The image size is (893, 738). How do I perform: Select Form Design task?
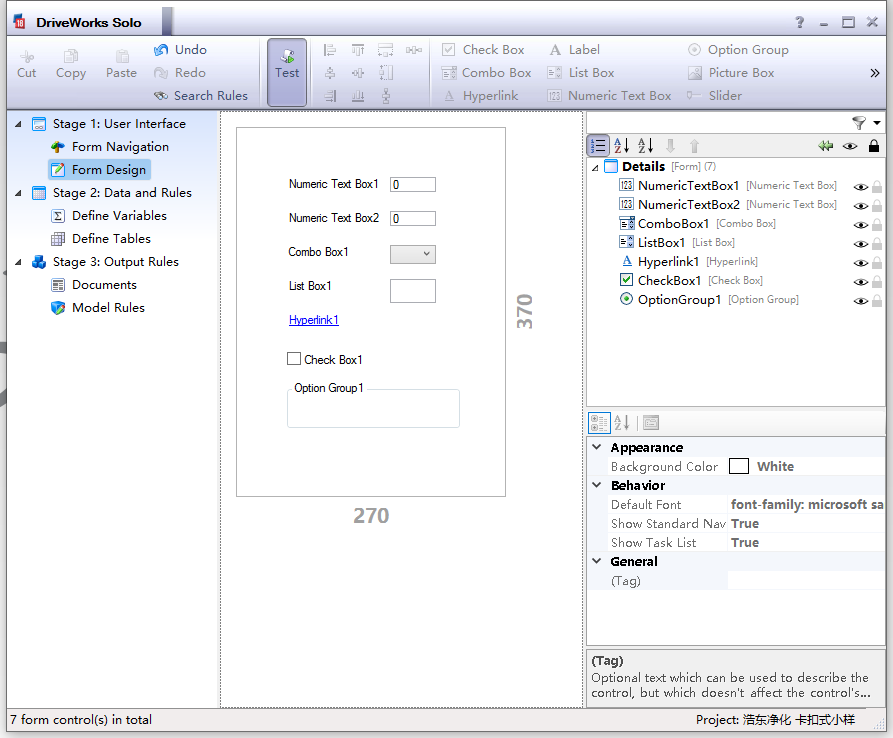[100, 170]
